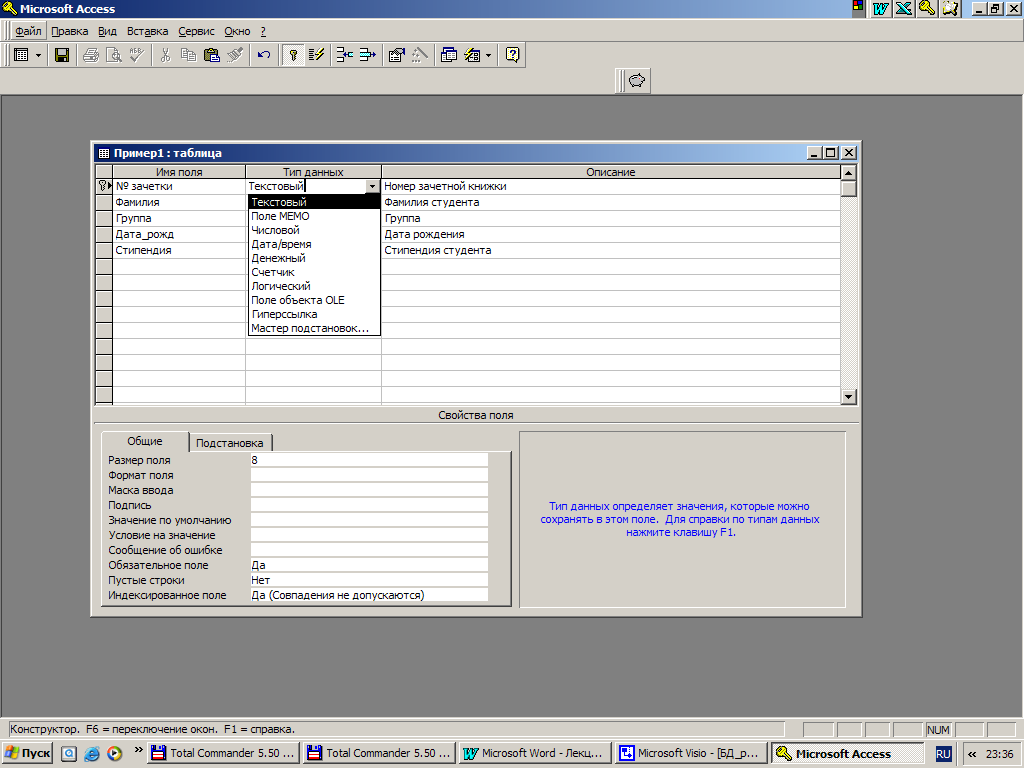Pick Денежный data type
1024x768 pixels.
[314, 258]
